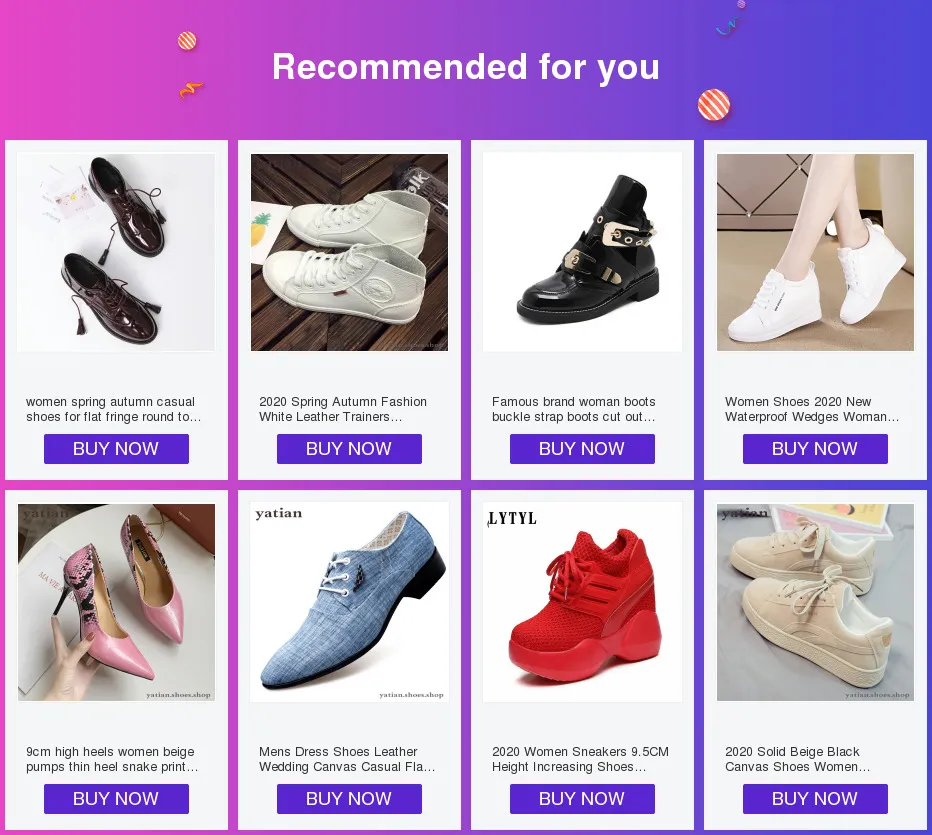Click the 'Recommended for you' heading
Viewport: 932px width, 835px height.
(x=466, y=67)
